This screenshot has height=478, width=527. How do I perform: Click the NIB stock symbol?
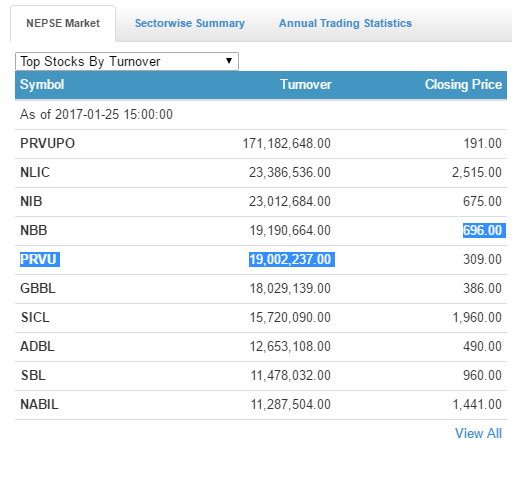coord(31,201)
